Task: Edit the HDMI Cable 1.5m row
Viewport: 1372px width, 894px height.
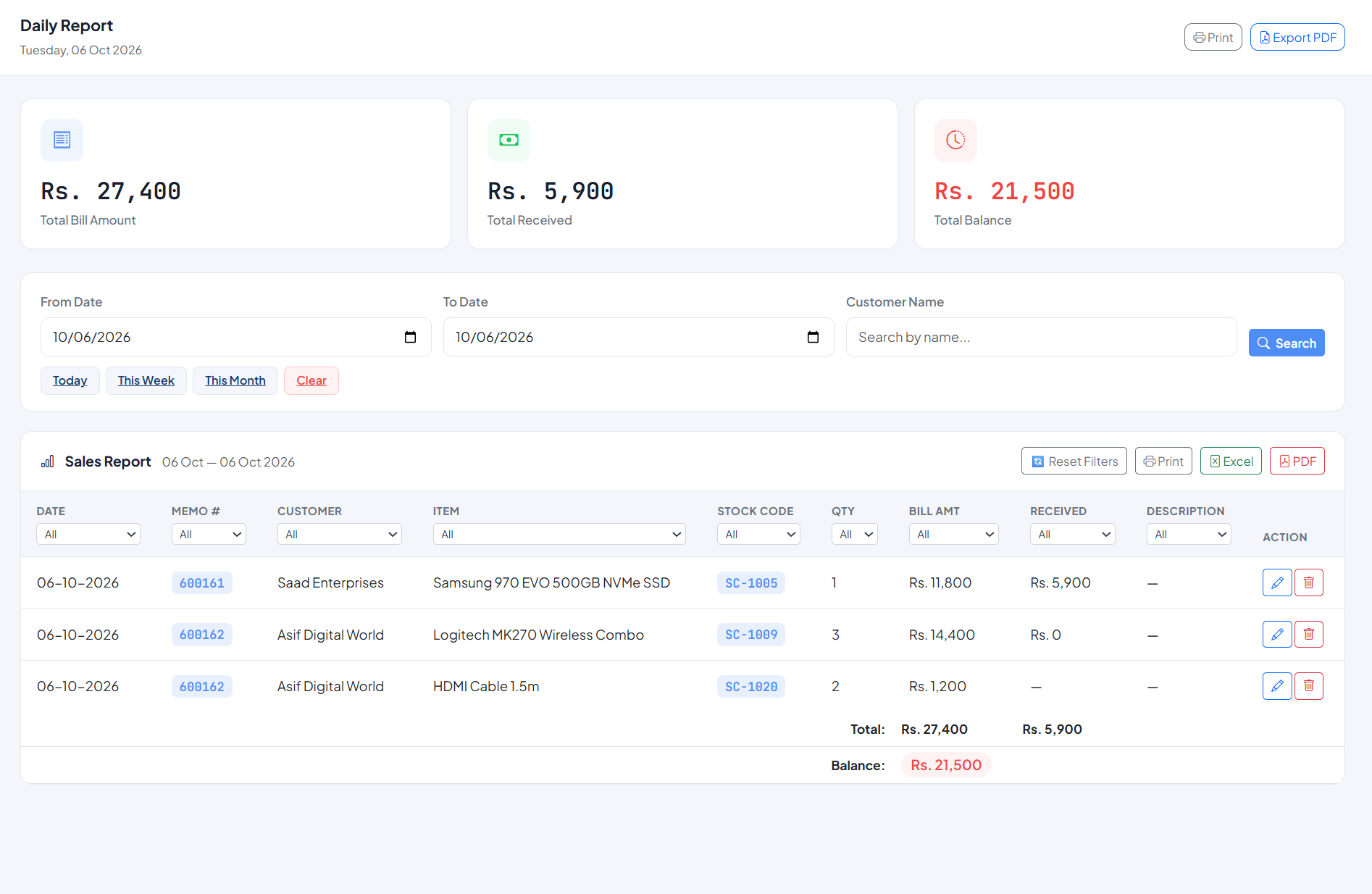Action: [1277, 686]
